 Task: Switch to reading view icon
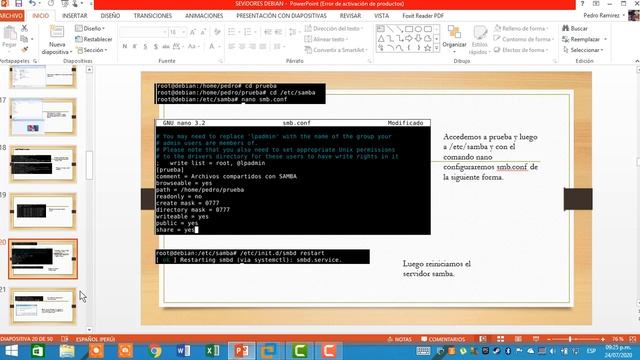518,339
